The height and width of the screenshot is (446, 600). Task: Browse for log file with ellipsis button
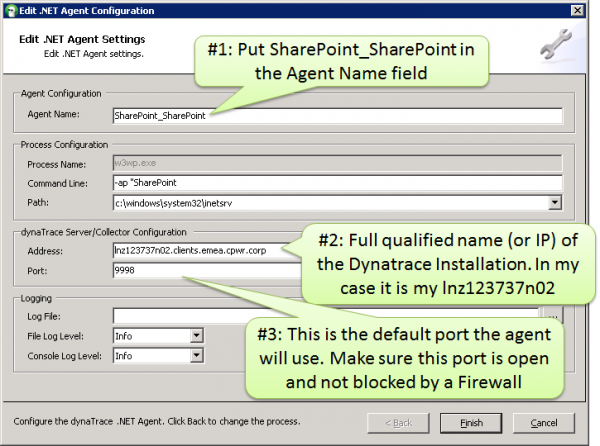tap(553, 316)
